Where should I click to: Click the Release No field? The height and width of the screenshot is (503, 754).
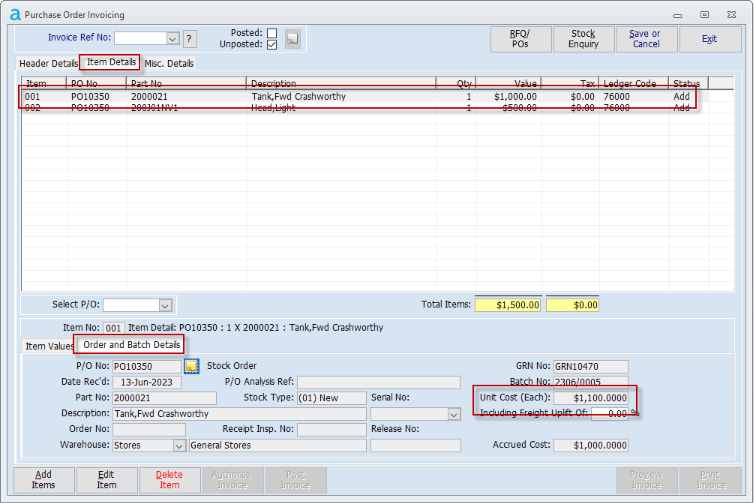415,445
